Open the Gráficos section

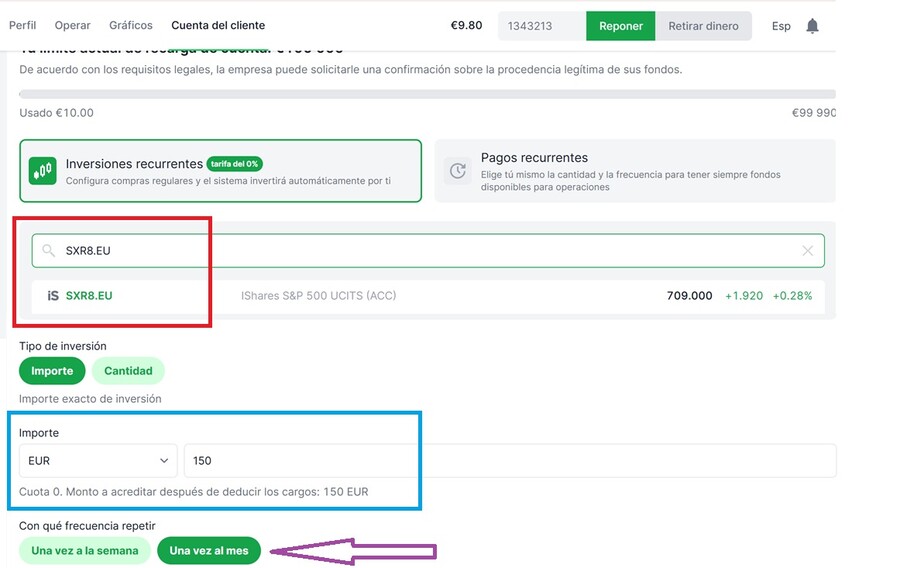tap(131, 25)
